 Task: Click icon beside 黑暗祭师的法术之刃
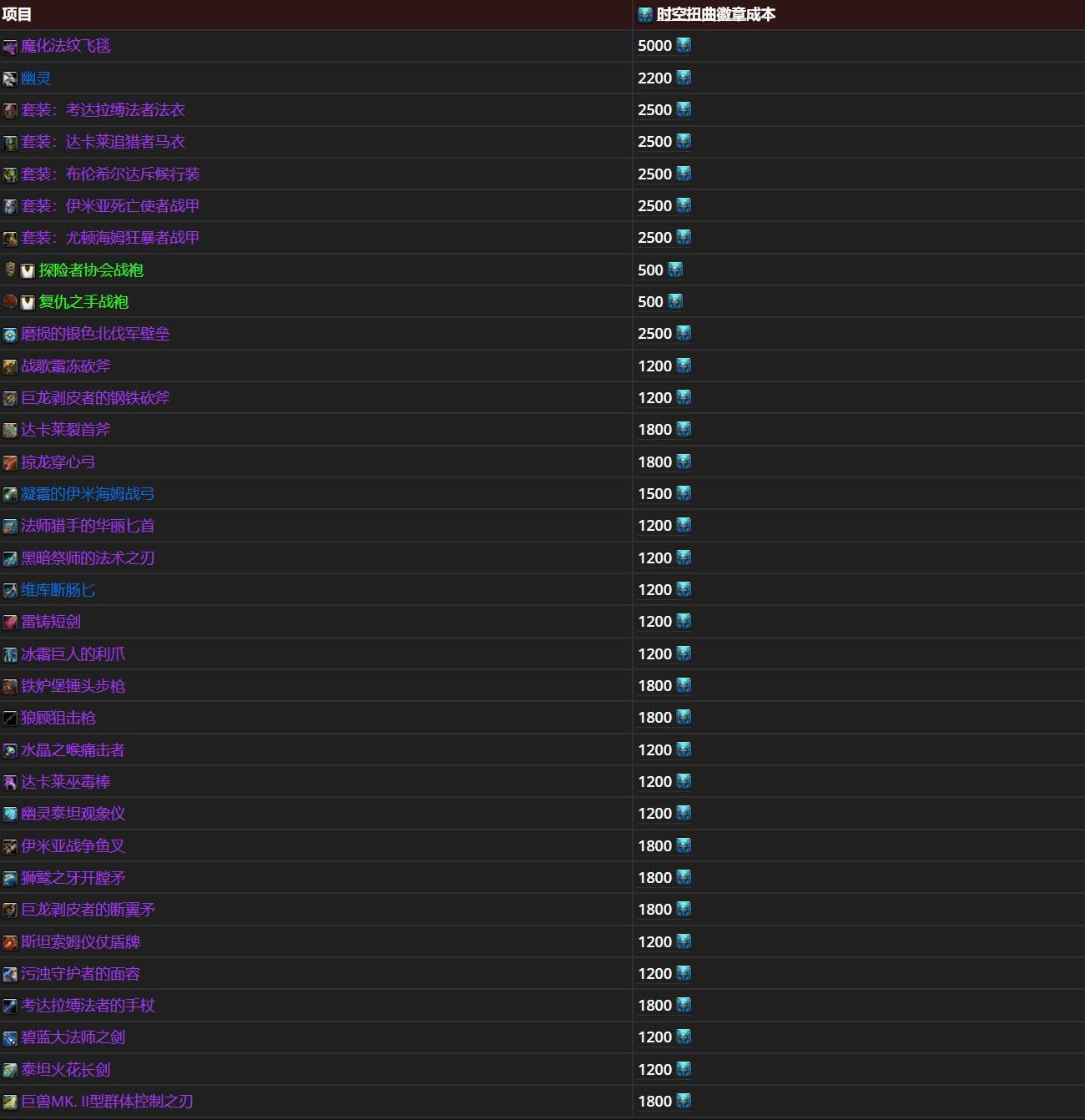pos(10,559)
